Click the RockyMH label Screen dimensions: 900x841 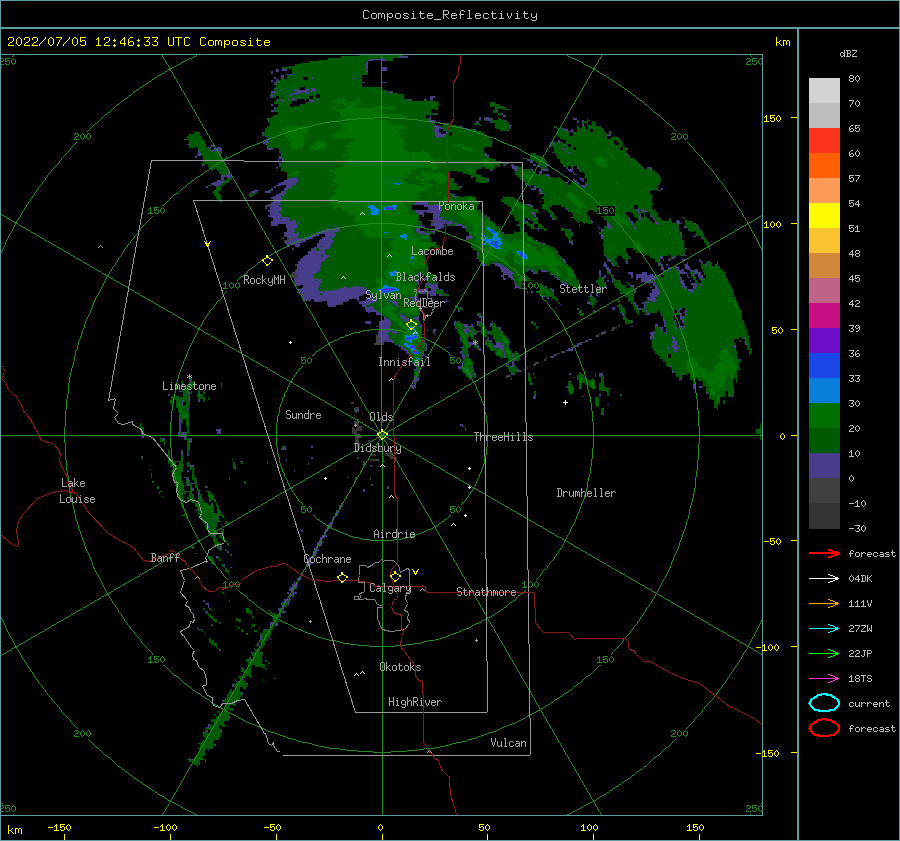pyautogui.click(x=264, y=280)
